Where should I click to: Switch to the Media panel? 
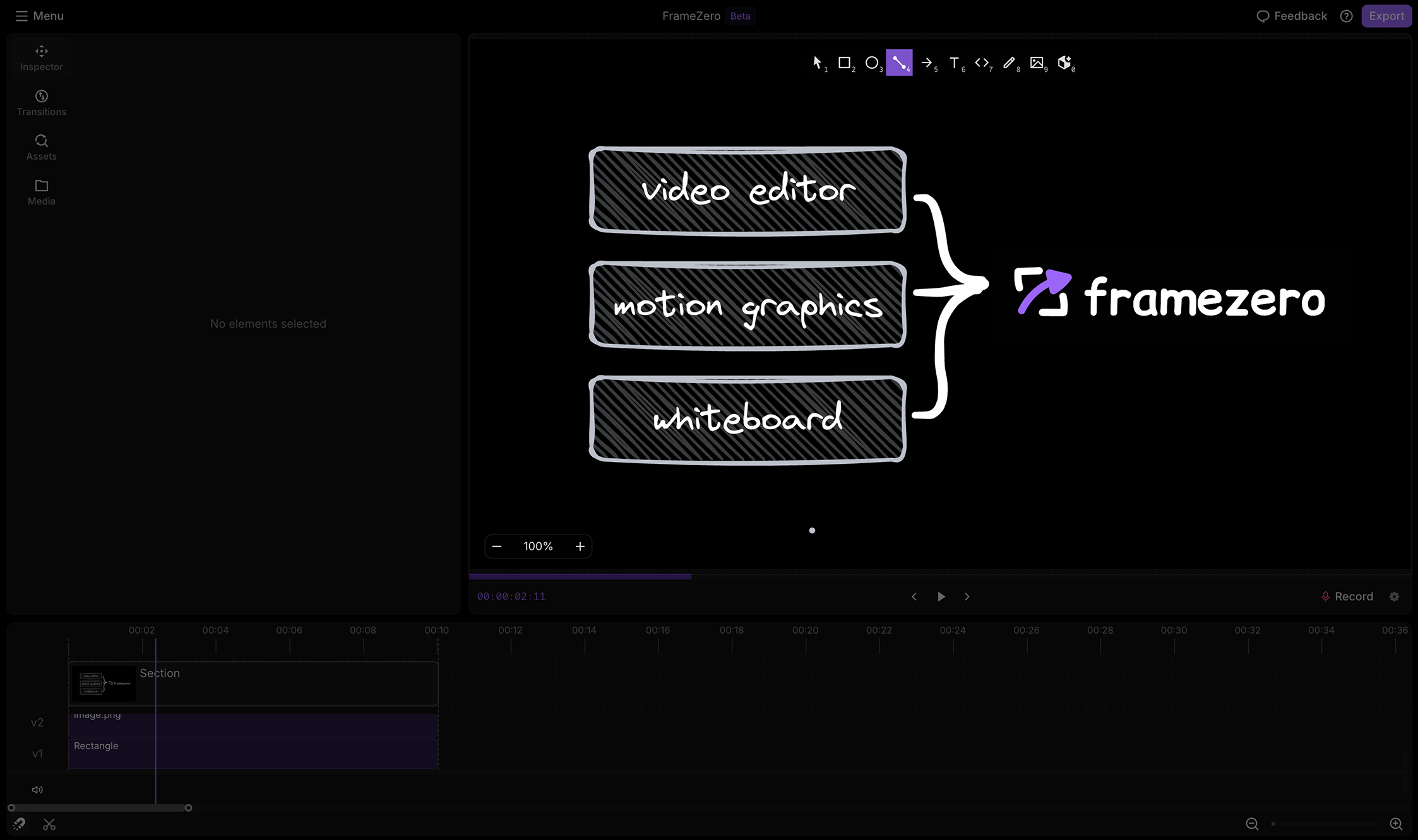40,191
